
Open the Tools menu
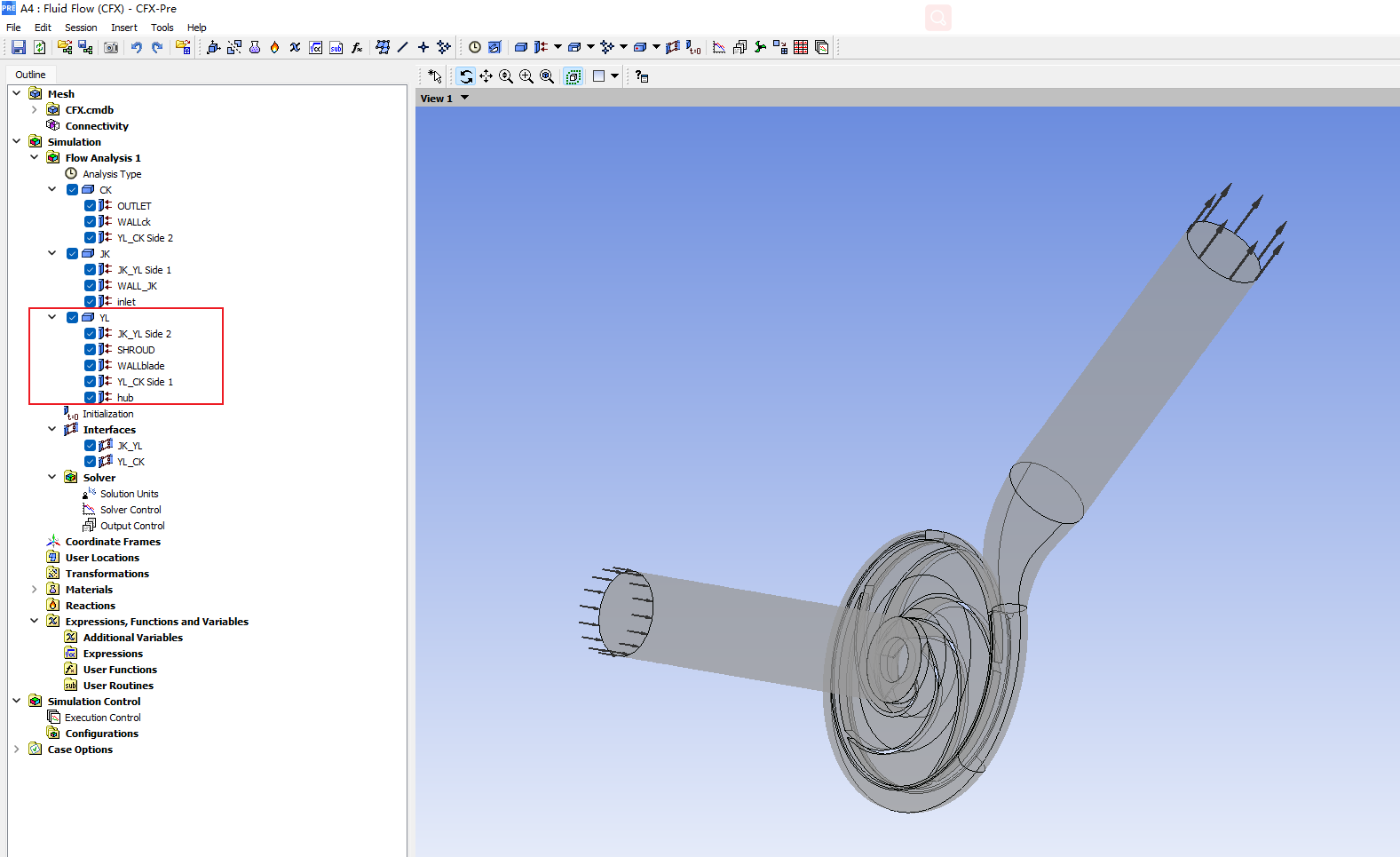(x=162, y=28)
